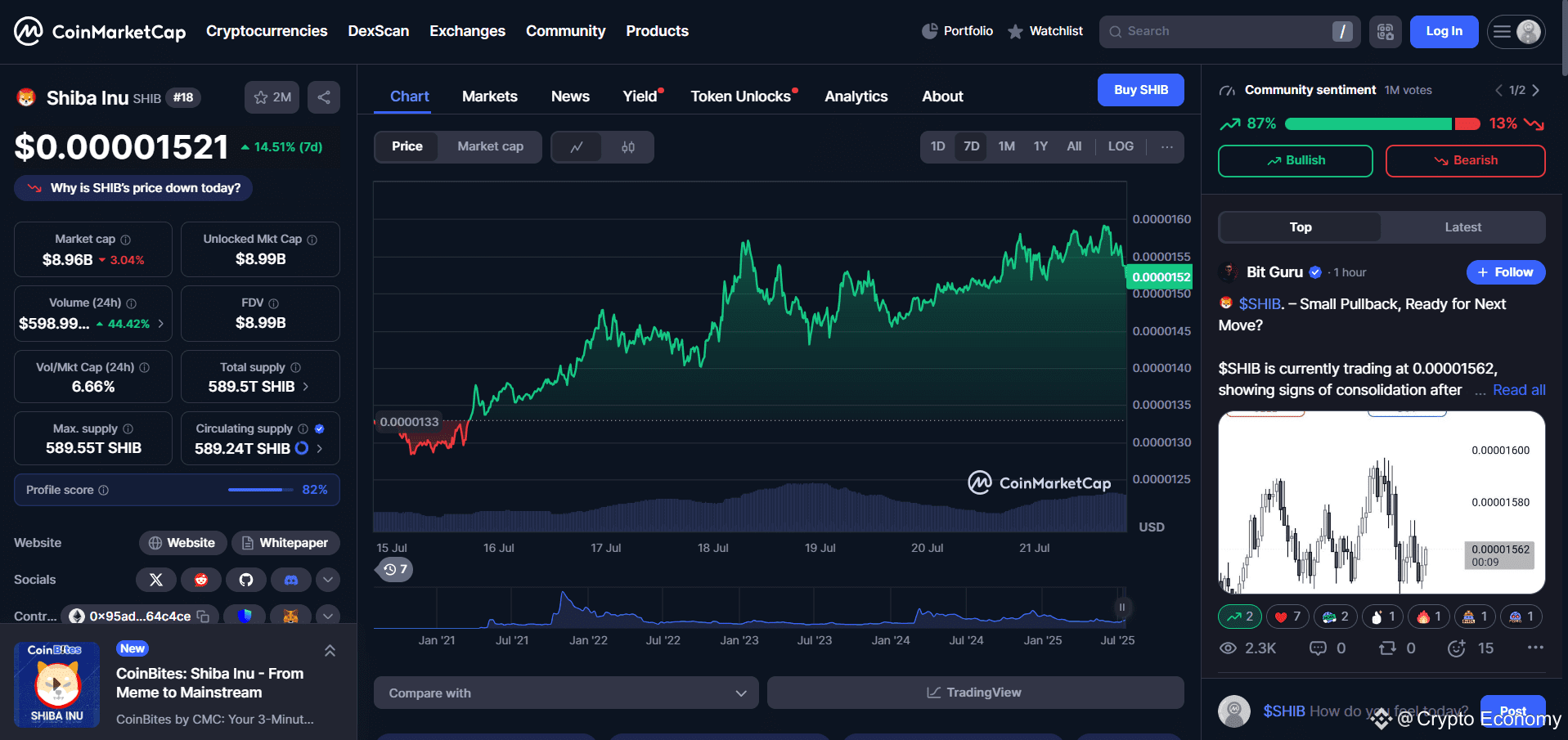Select the Market cap toggle option
Image resolution: width=1568 pixels, height=740 pixels.
click(x=490, y=146)
